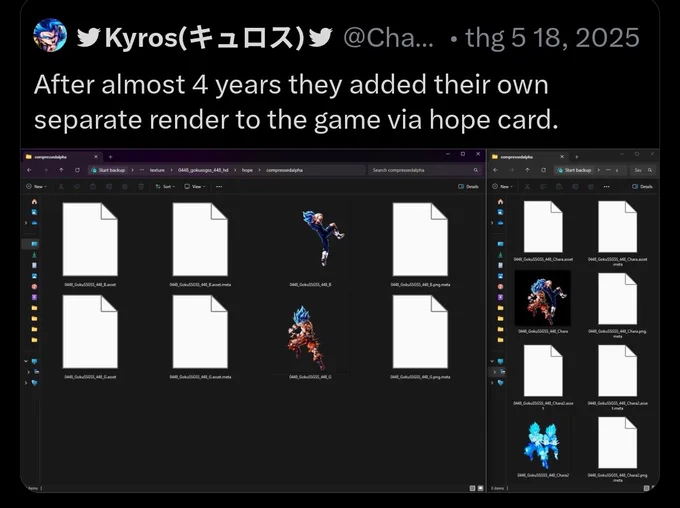Select the 0448_gokussgss_448_hd breadcrumb folder
The height and width of the screenshot is (508, 680).
[x=203, y=170]
